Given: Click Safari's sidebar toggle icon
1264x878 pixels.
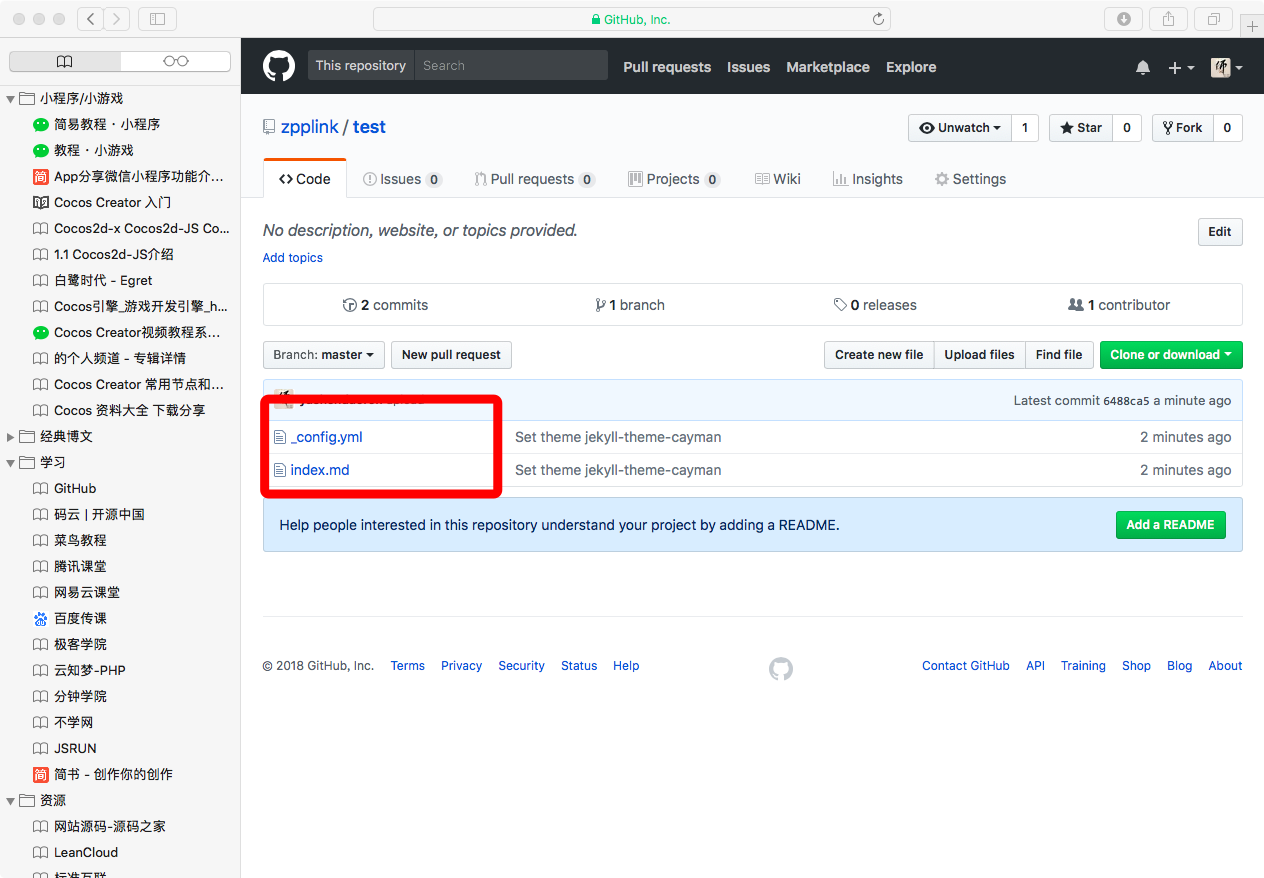Looking at the screenshot, I should pos(157,19).
